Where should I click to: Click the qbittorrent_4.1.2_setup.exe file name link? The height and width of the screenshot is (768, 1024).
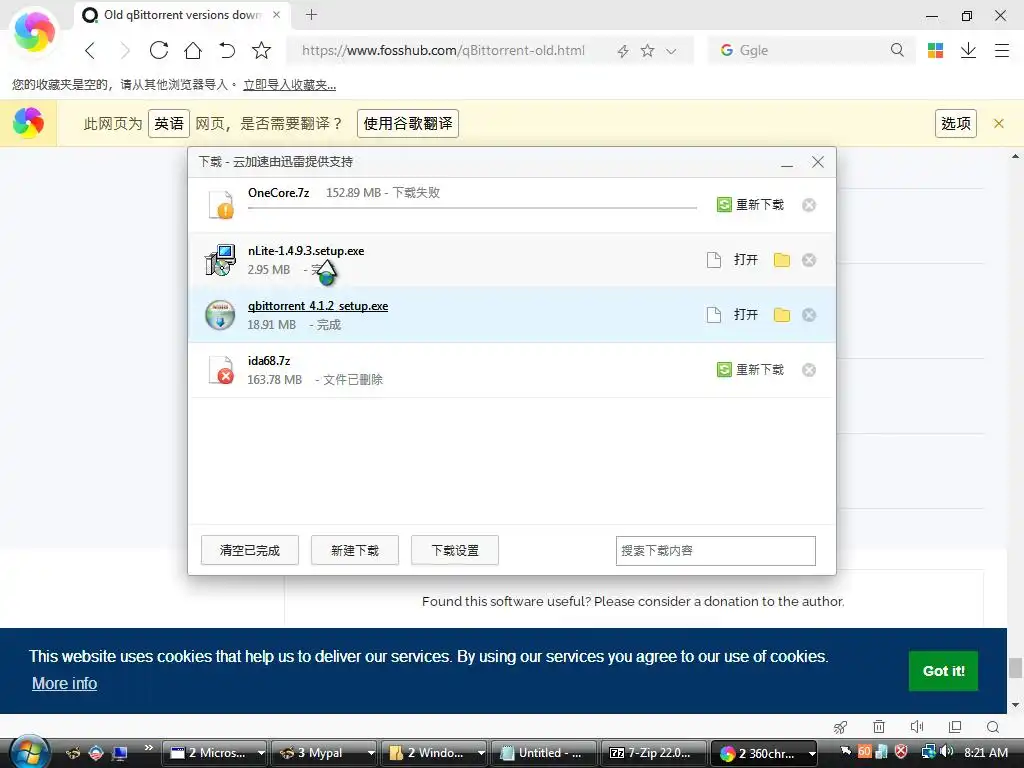(318, 306)
